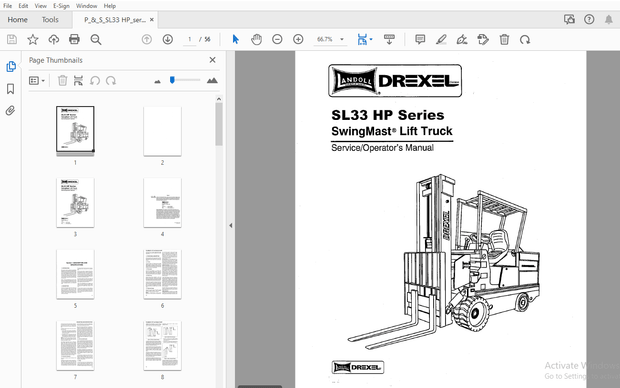Switch to the Home tab

click(x=17, y=19)
